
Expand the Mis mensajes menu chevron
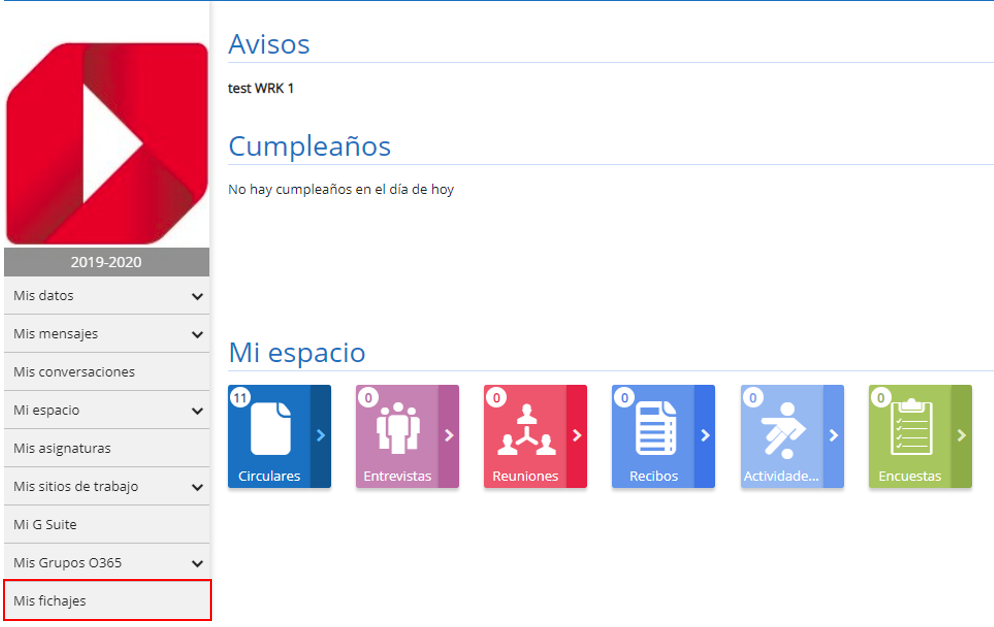pos(197,335)
